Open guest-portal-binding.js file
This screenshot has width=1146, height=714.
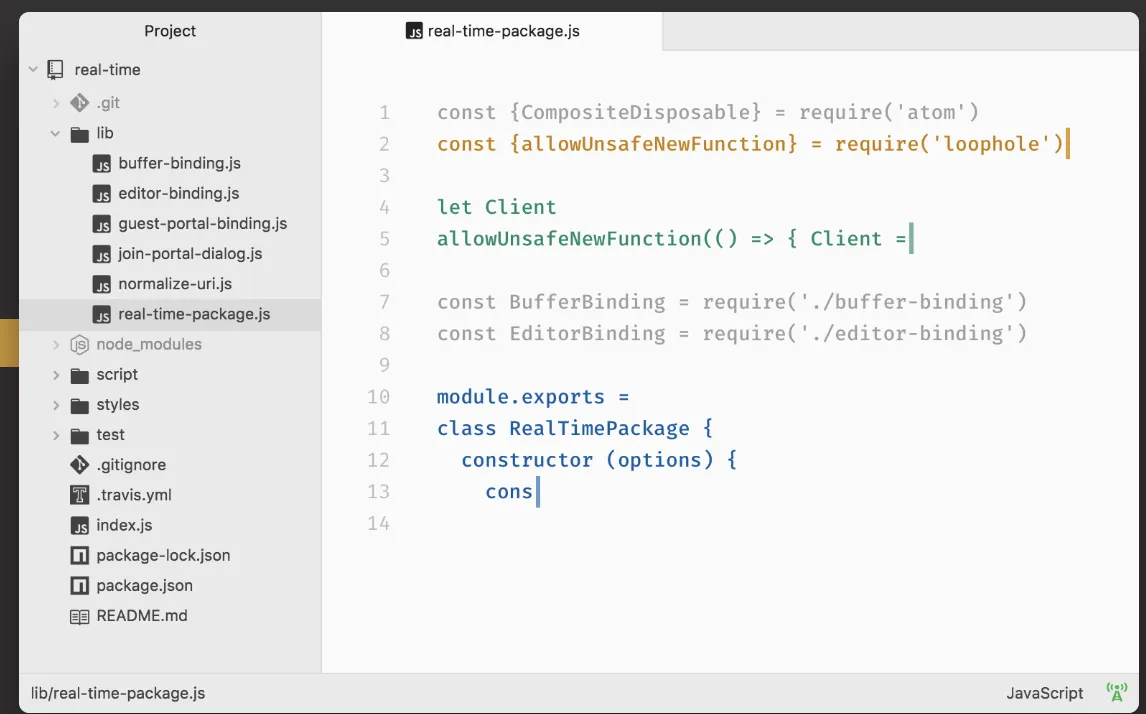[x=202, y=224]
